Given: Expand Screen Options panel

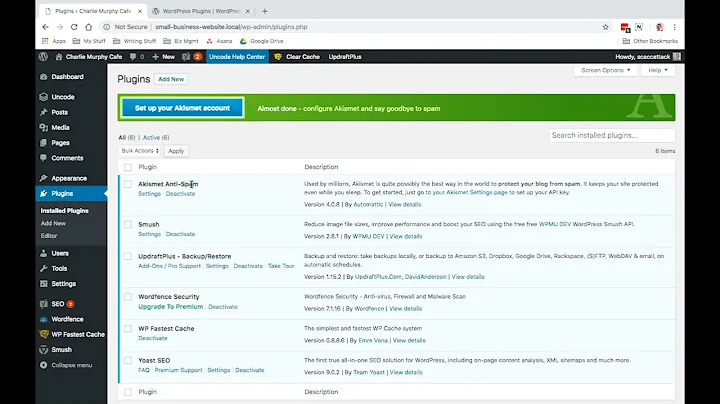Looking at the screenshot, I should coord(605,70).
